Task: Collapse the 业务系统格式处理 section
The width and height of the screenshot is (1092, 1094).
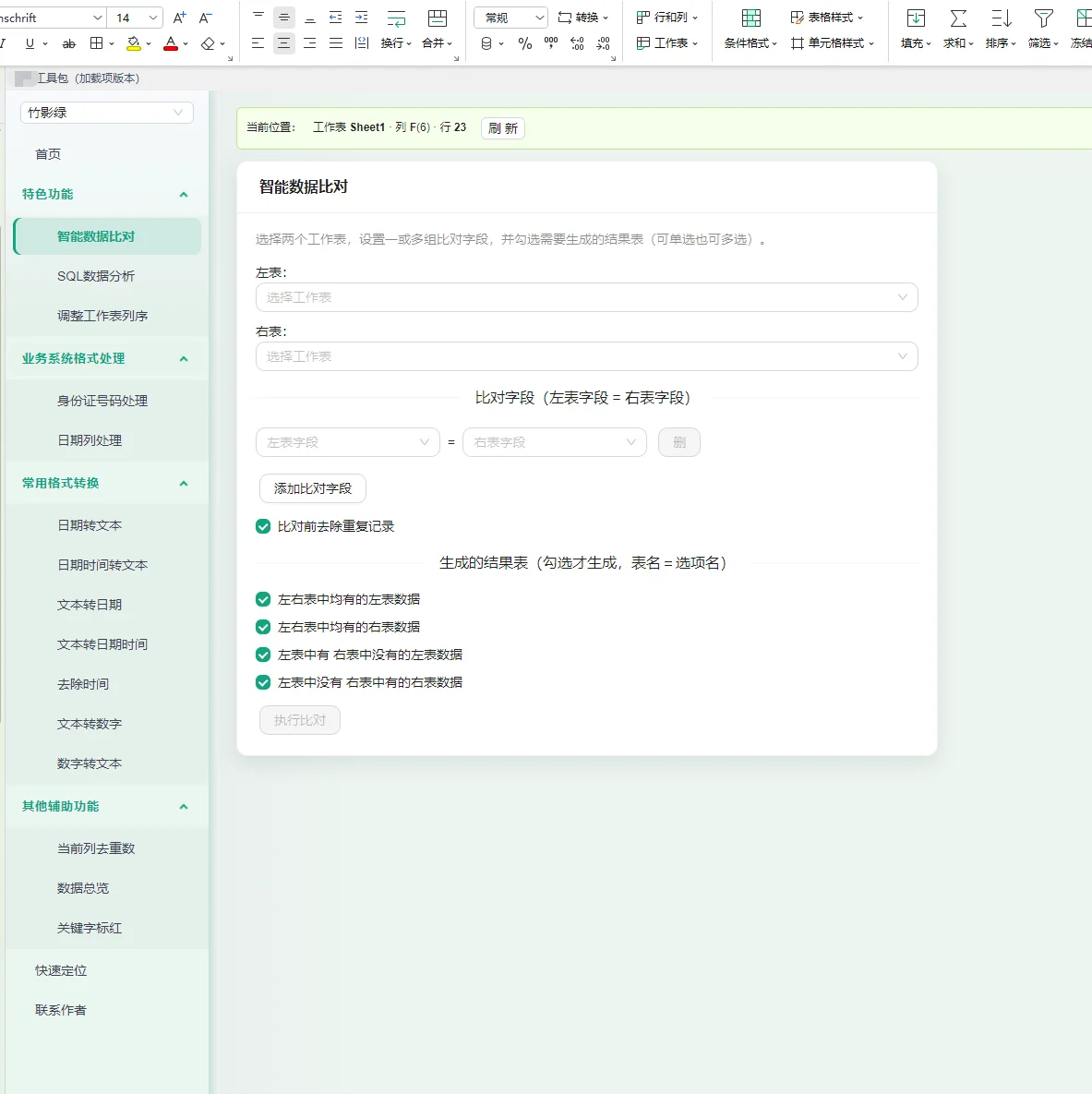Action: point(184,358)
